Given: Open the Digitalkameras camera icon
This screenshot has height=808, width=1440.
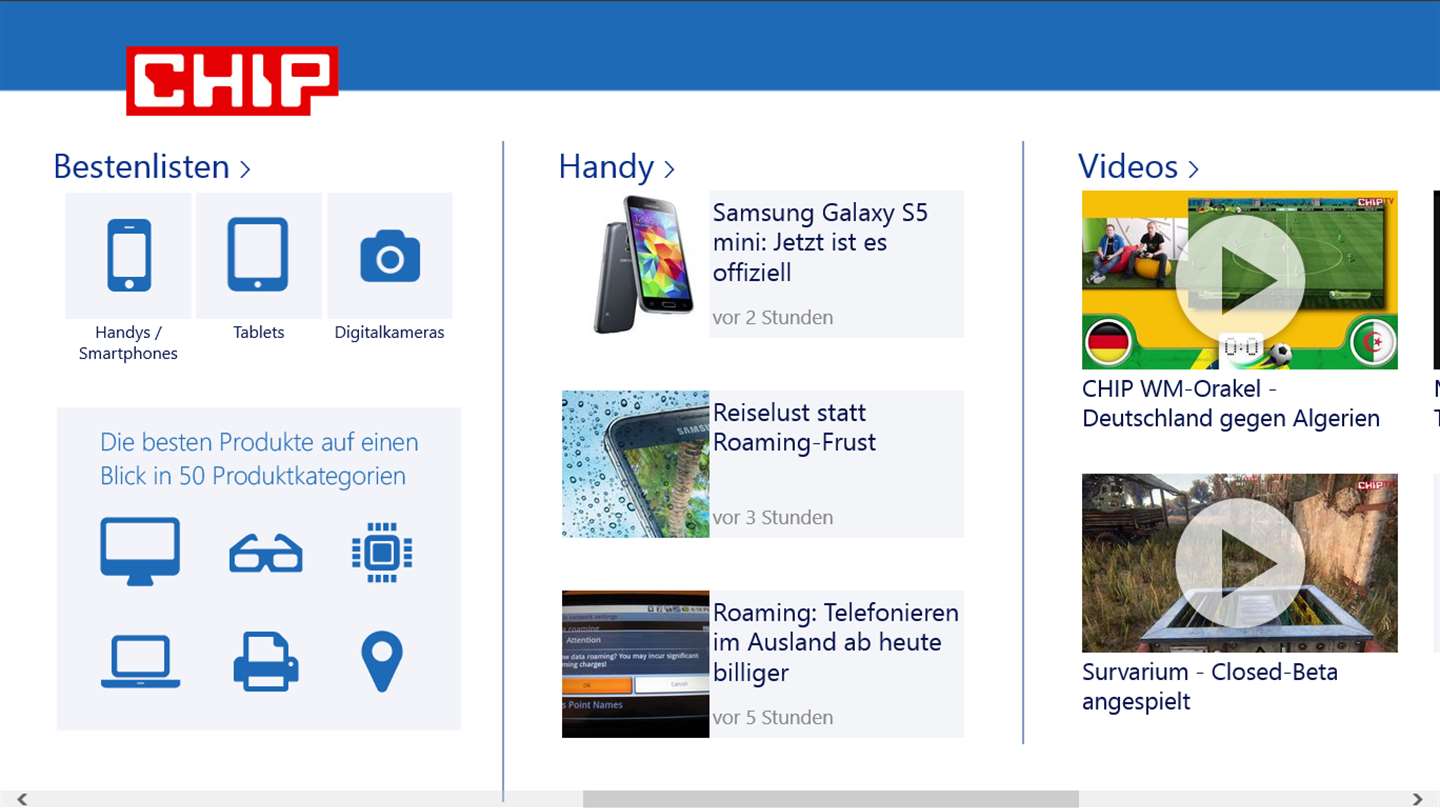Looking at the screenshot, I should [x=390, y=255].
